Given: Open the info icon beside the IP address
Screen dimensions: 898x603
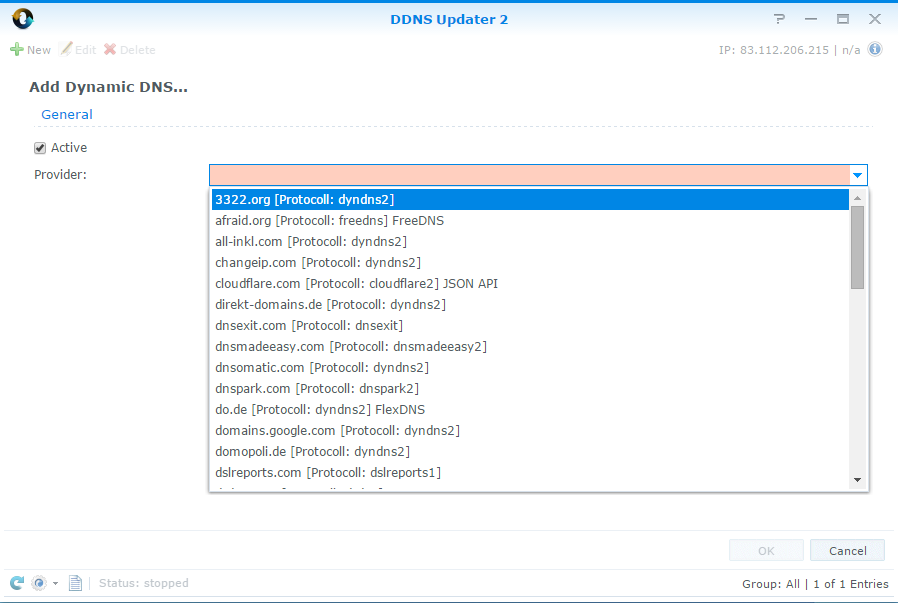Looking at the screenshot, I should click(875, 49).
